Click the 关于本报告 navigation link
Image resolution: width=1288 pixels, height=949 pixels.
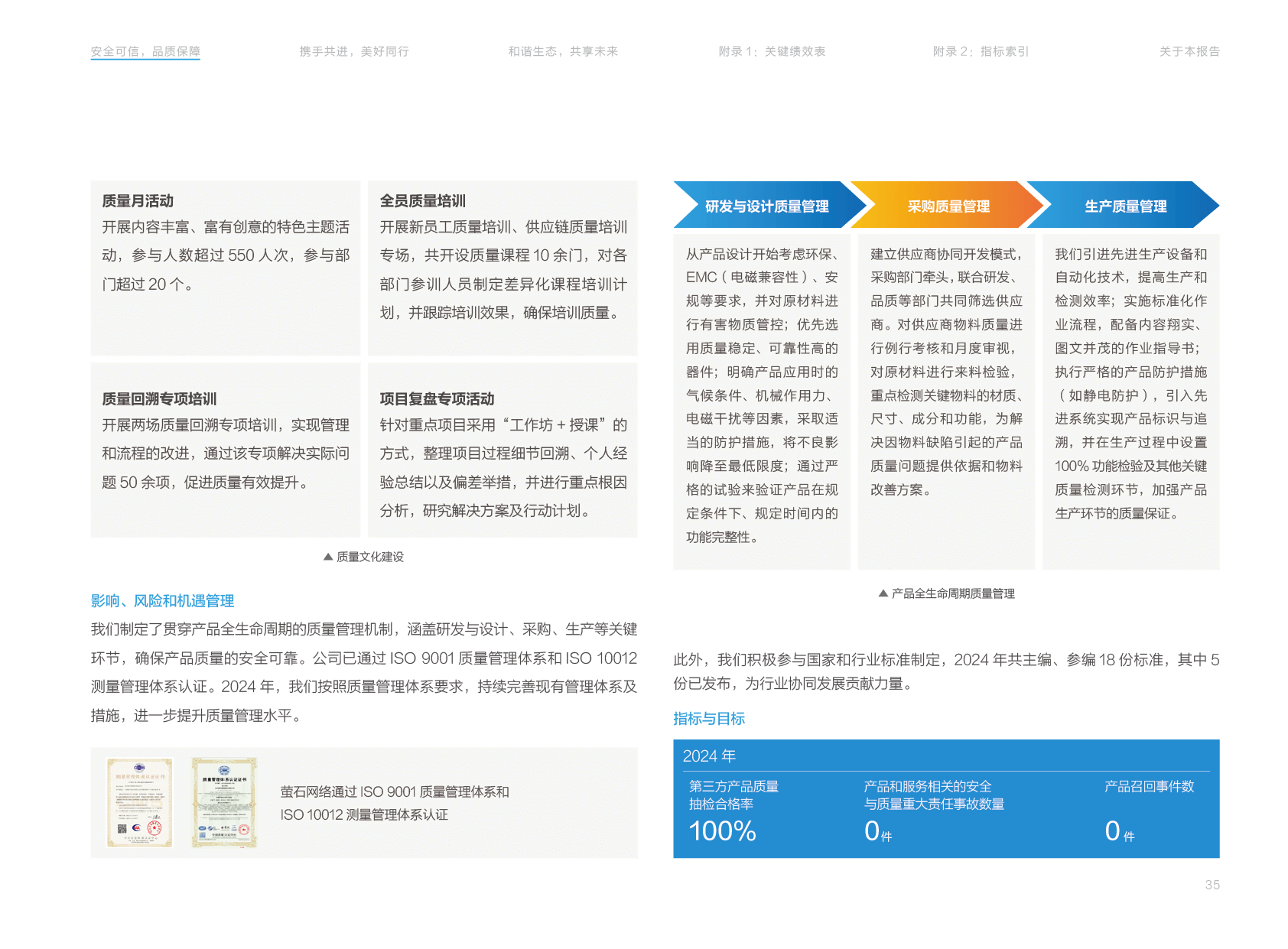pyautogui.click(x=1189, y=51)
